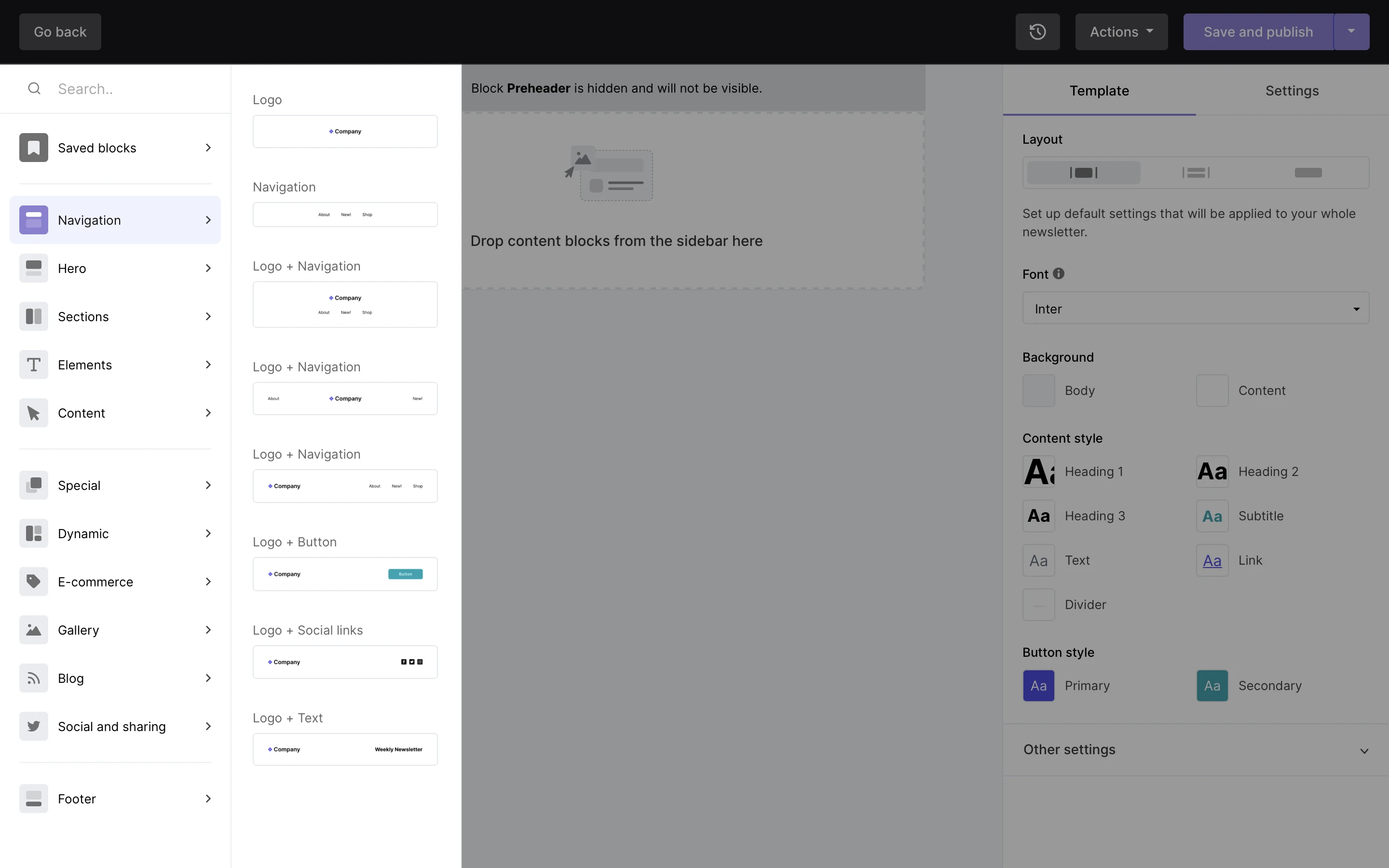Viewport: 1389px width, 868px height.
Task: Open the Primary button style color swatch
Action: 1038,685
